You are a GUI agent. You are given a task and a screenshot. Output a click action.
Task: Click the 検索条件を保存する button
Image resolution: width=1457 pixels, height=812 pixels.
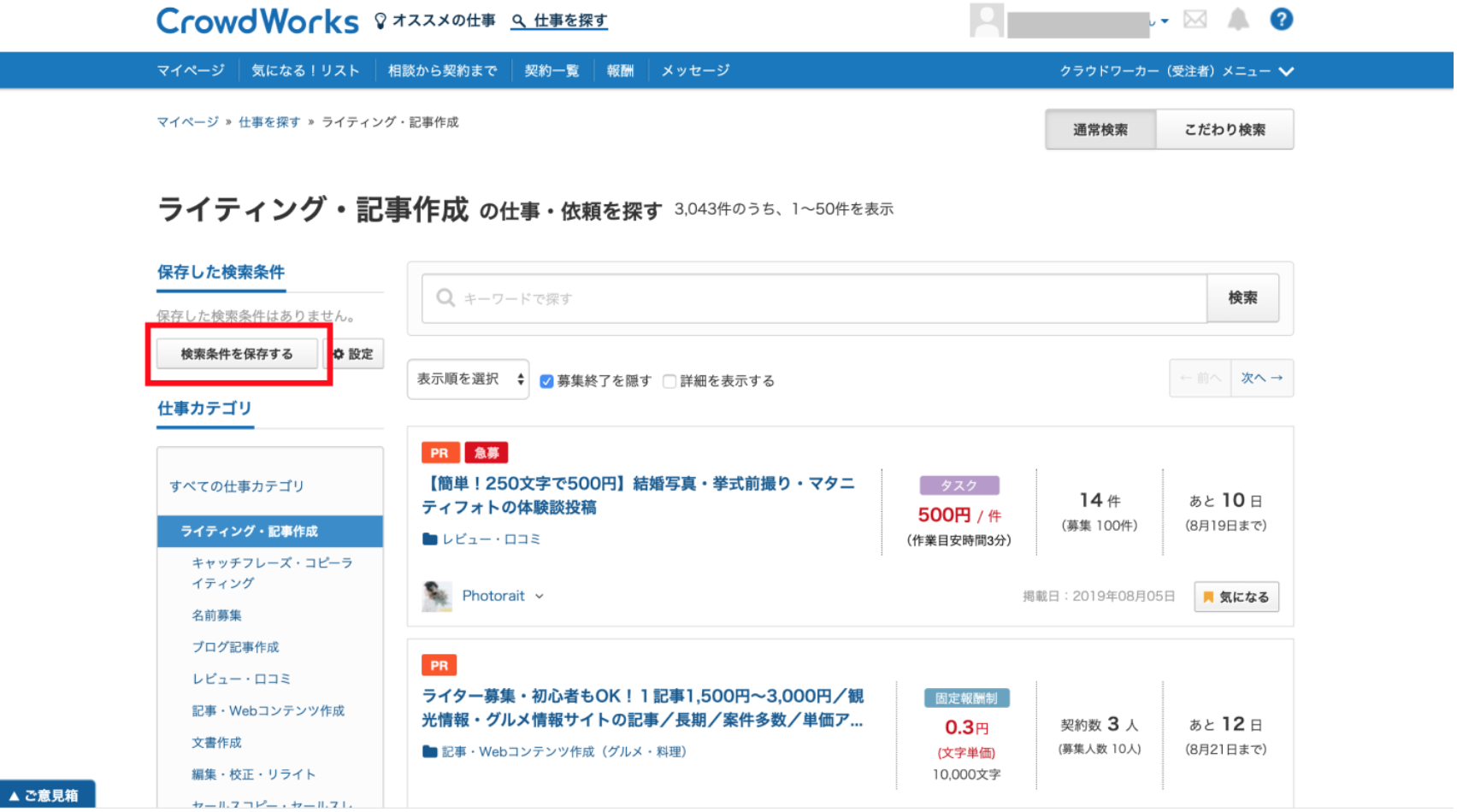coord(237,354)
